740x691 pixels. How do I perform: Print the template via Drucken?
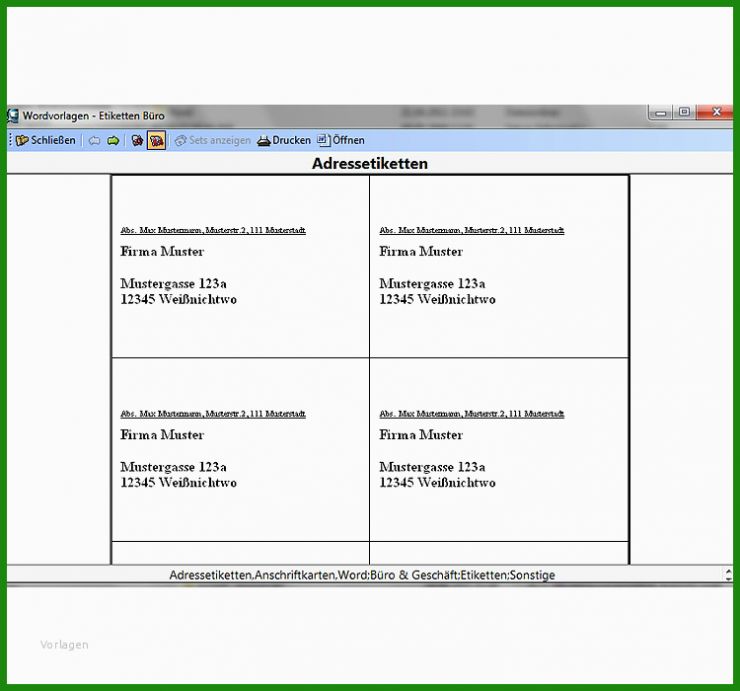tap(284, 140)
